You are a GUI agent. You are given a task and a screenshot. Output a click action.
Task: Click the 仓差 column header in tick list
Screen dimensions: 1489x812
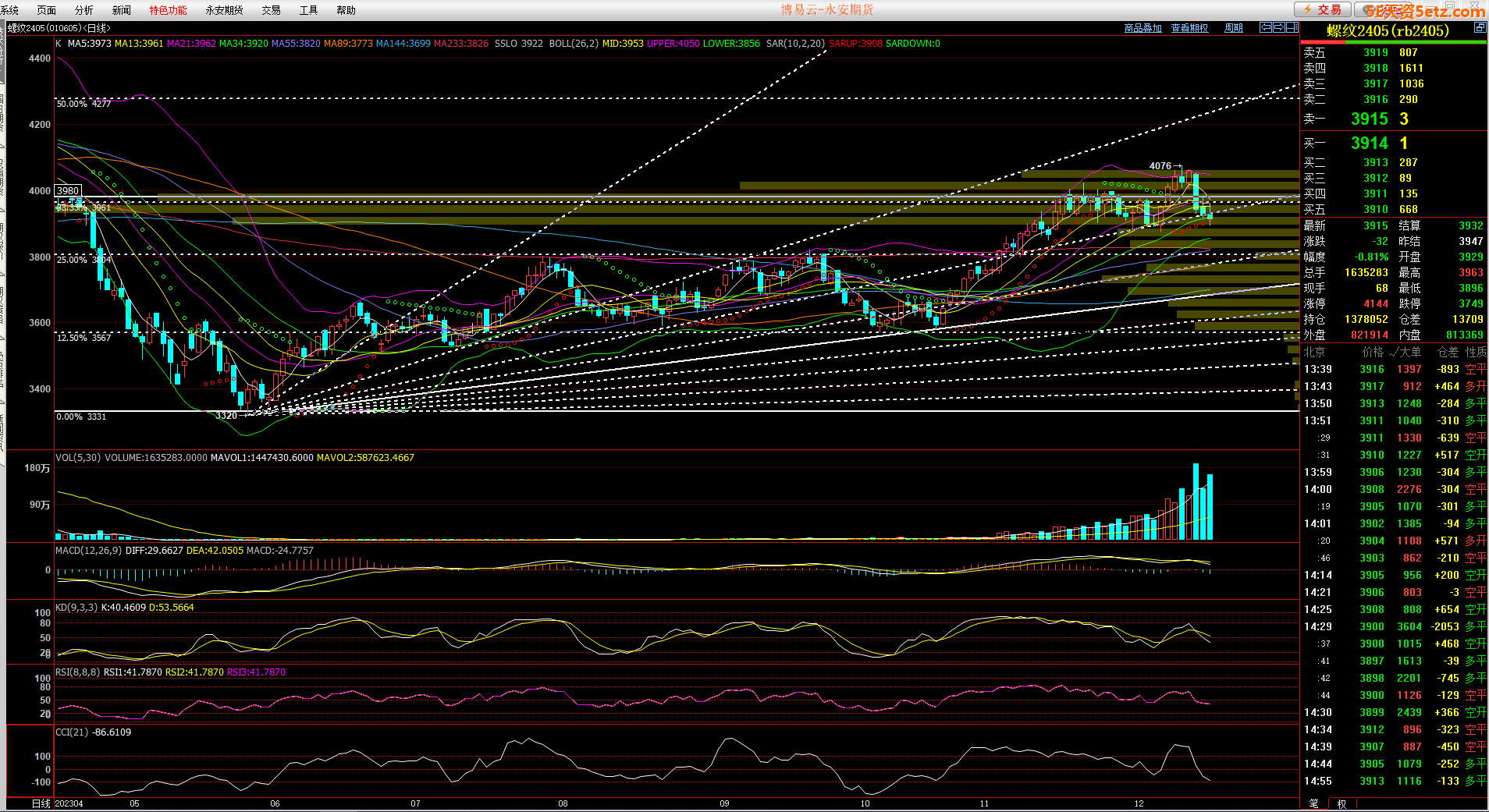click(x=1448, y=353)
